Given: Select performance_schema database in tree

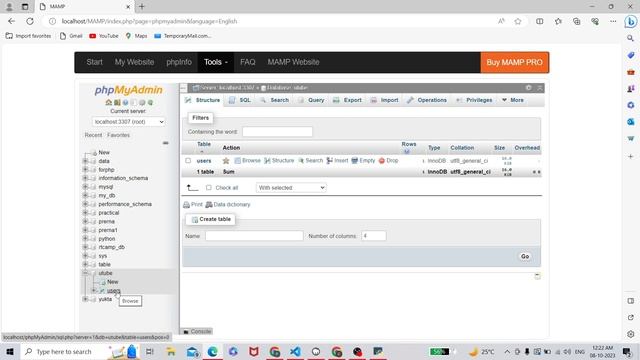Looking at the screenshot, I should 125,204.
